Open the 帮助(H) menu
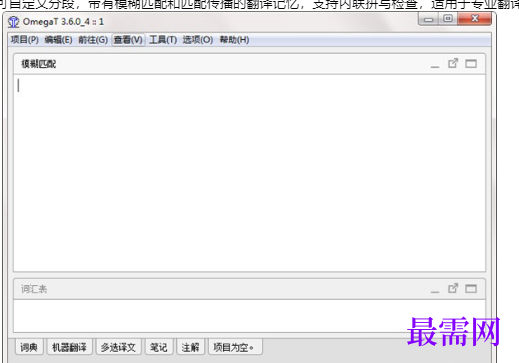 click(x=234, y=40)
